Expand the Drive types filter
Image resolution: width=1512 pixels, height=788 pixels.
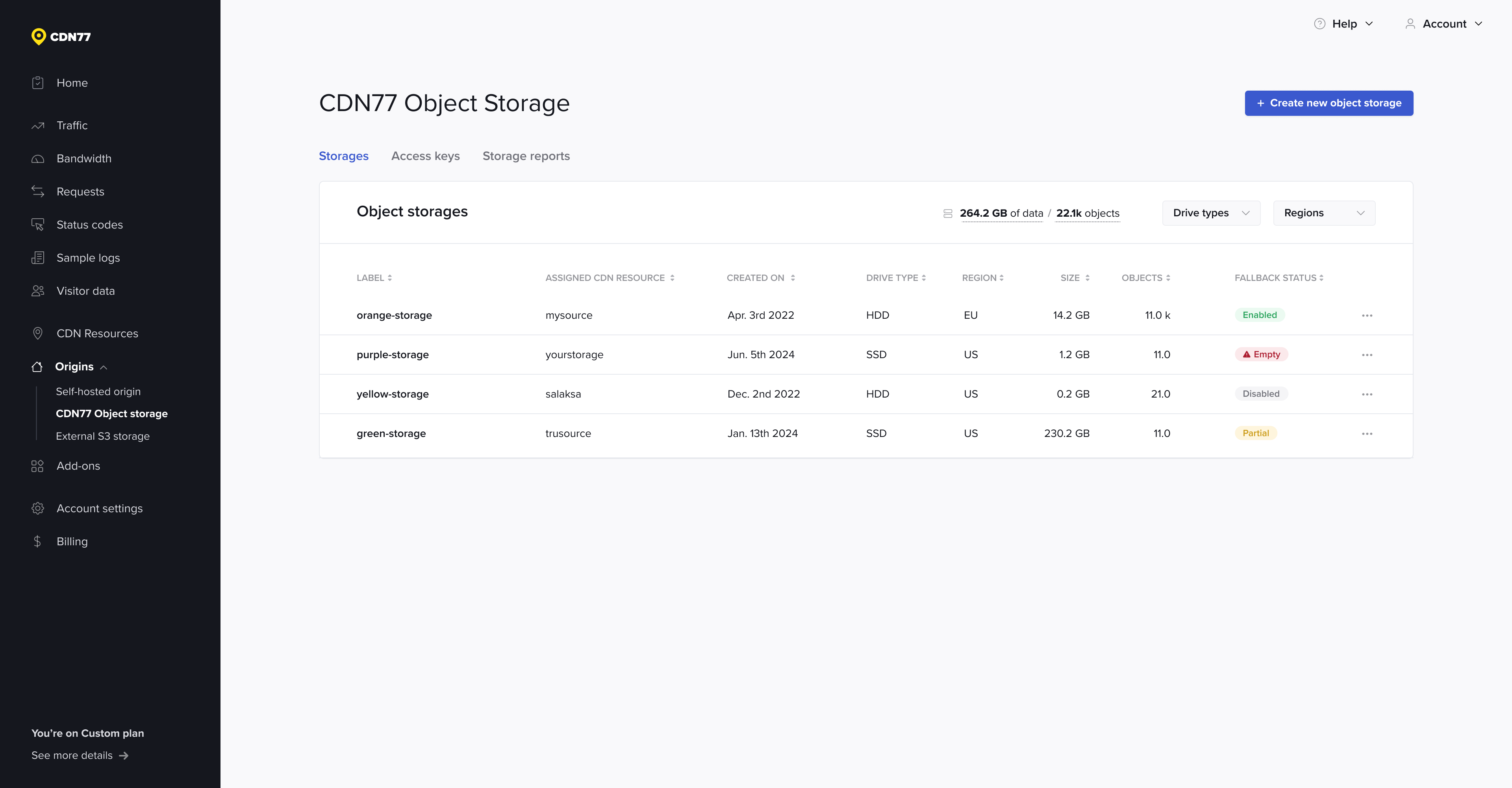click(1210, 212)
